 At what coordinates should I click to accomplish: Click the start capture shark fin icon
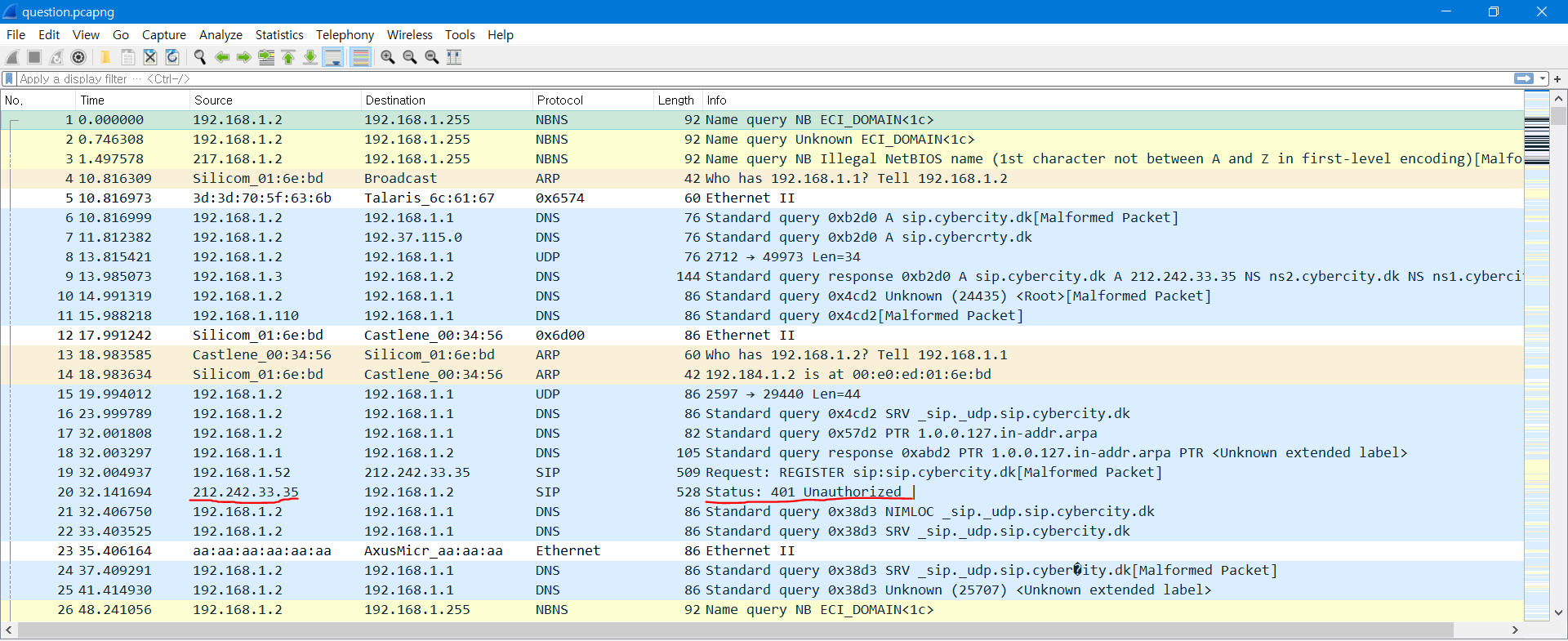pos(12,57)
